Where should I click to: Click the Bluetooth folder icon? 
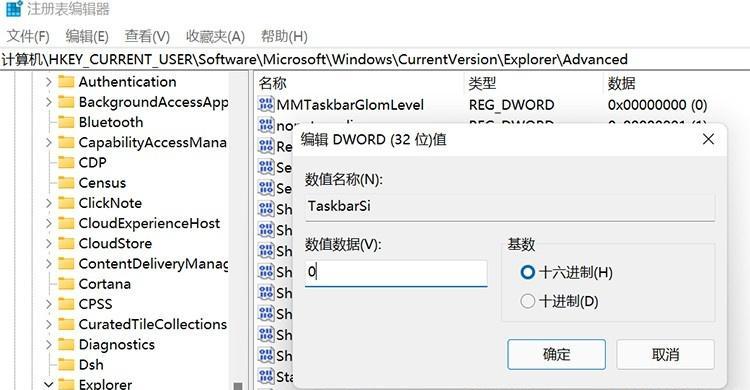click(x=66, y=122)
